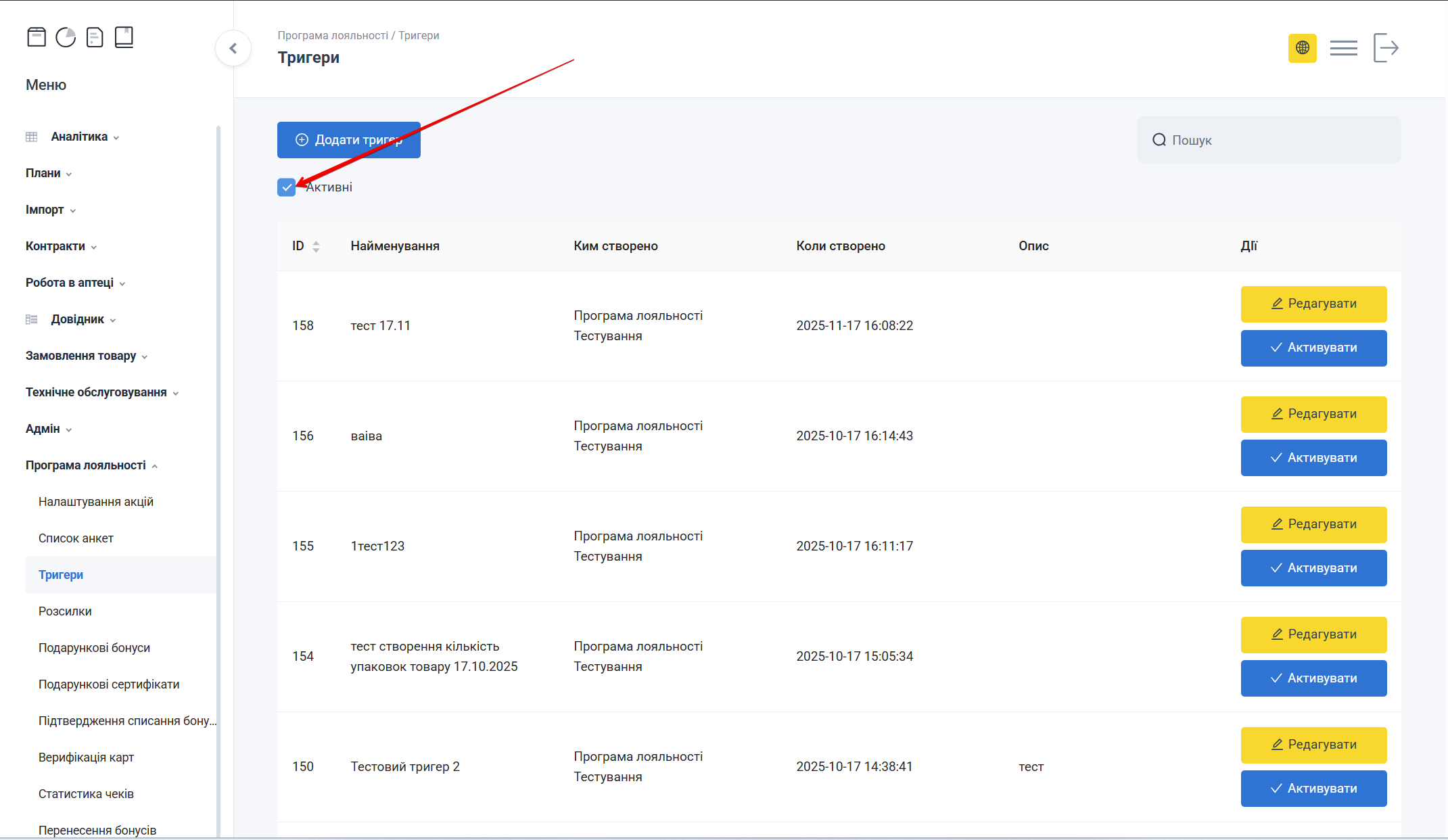Screen dimensions: 1448x840
Task: Click the bookmarked book icon in sidebar header
Action: coord(124,37)
